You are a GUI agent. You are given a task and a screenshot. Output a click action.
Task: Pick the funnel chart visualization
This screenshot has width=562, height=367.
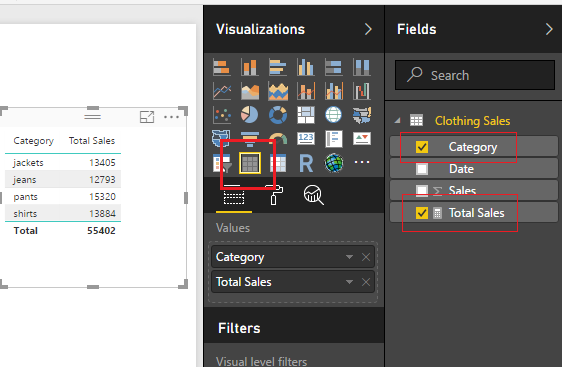(250, 139)
